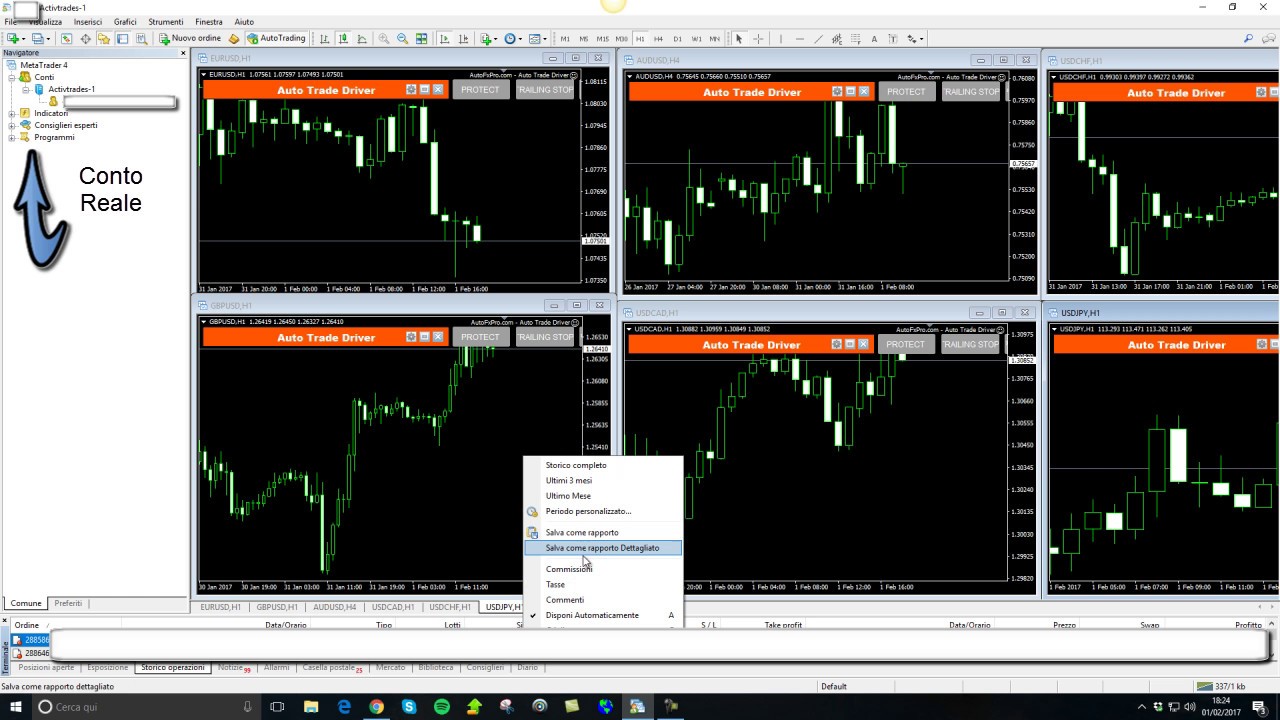1280x720 pixels.
Task: Select the equidistant channel tool
Action: [x=837, y=39]
